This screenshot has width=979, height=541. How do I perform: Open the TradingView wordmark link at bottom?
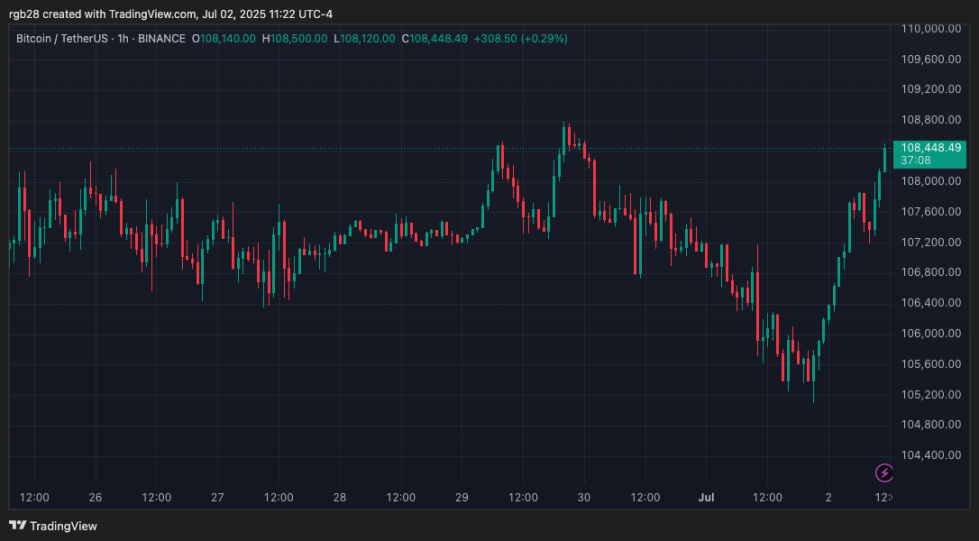point(63,526)
